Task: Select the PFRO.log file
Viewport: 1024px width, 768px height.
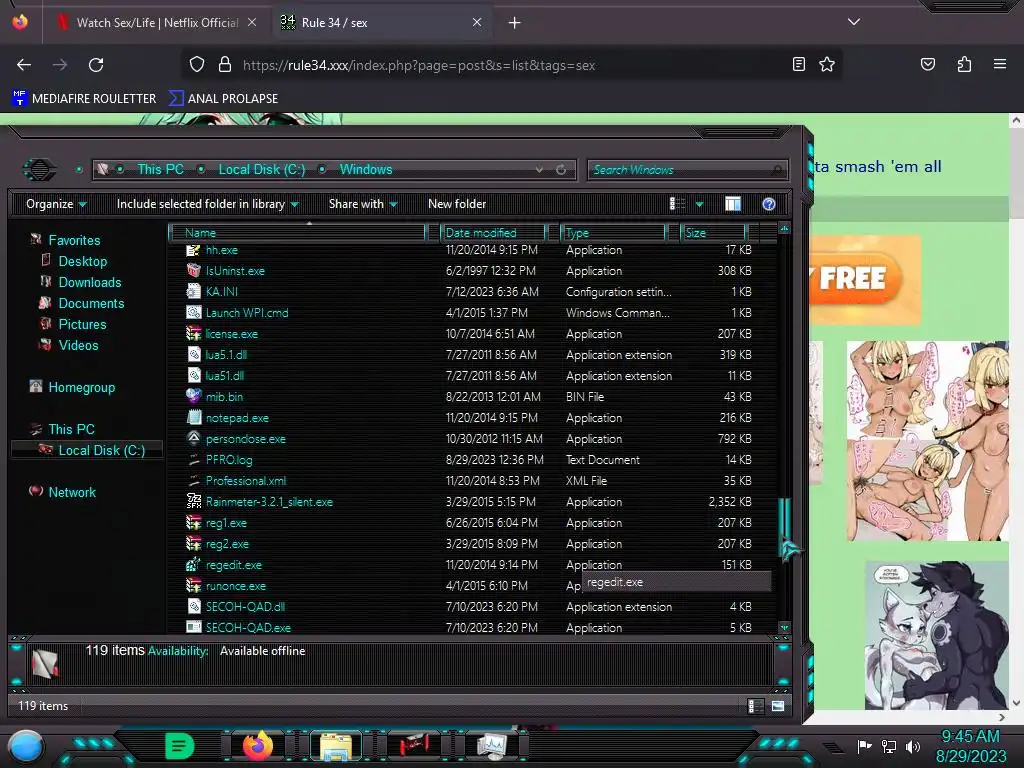Action: coord(229,460)
